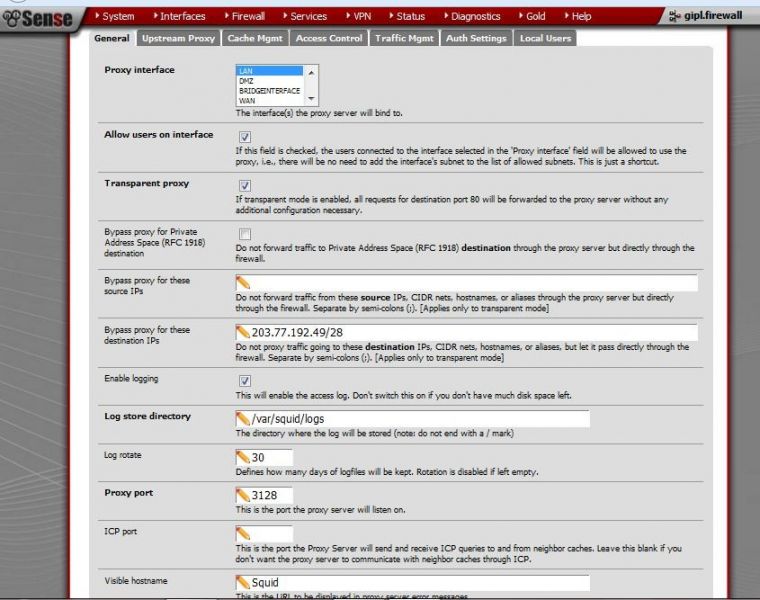Click pencil icon in Log rotate field
The width and height of the screenshot is (760, 600).
(x=243, y=457)
